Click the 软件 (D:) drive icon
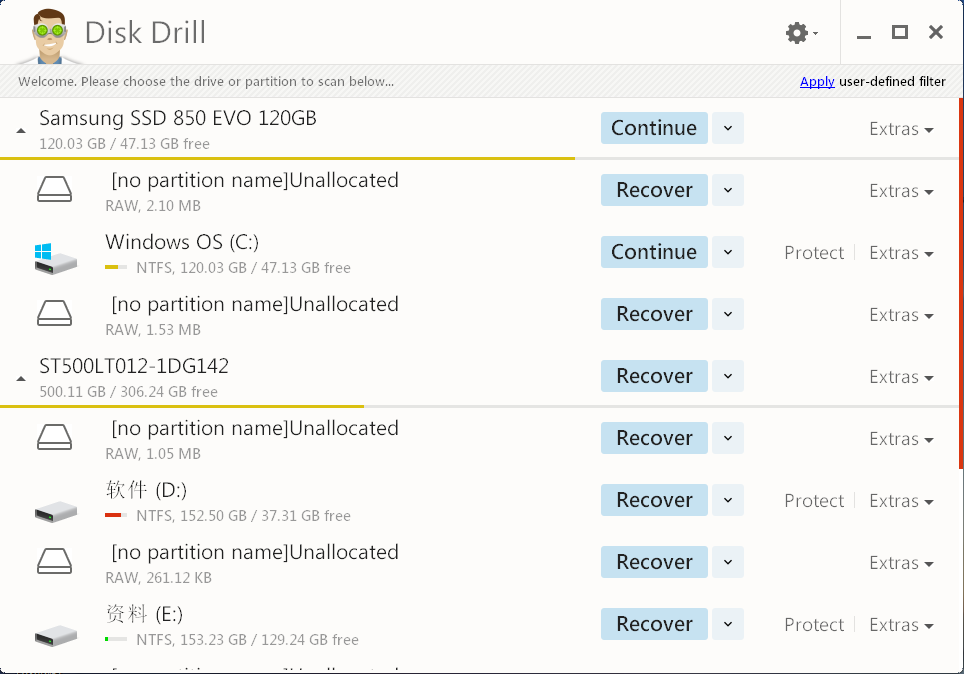 pos(55,511)
